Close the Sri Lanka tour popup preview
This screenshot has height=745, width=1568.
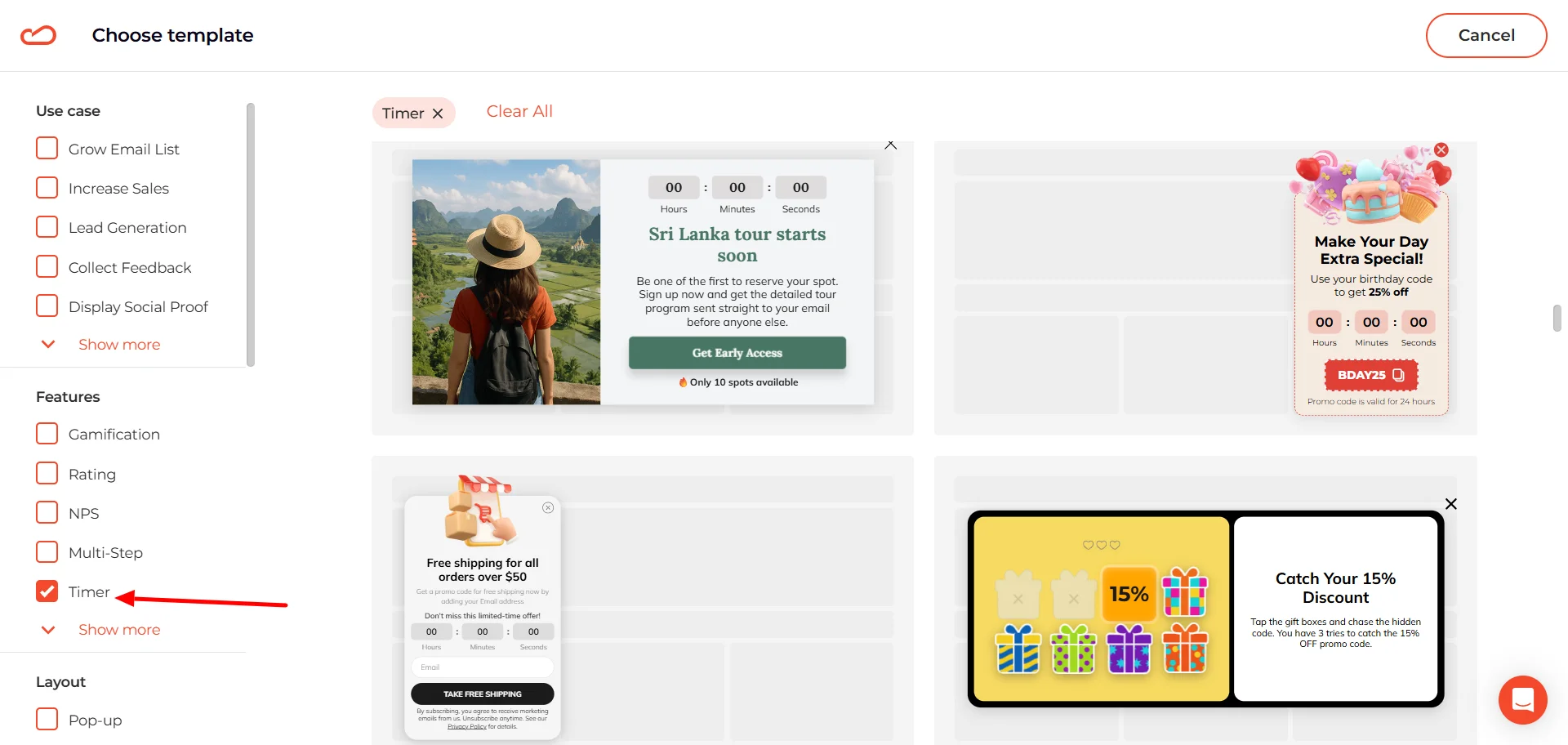(x=890, y=145)
